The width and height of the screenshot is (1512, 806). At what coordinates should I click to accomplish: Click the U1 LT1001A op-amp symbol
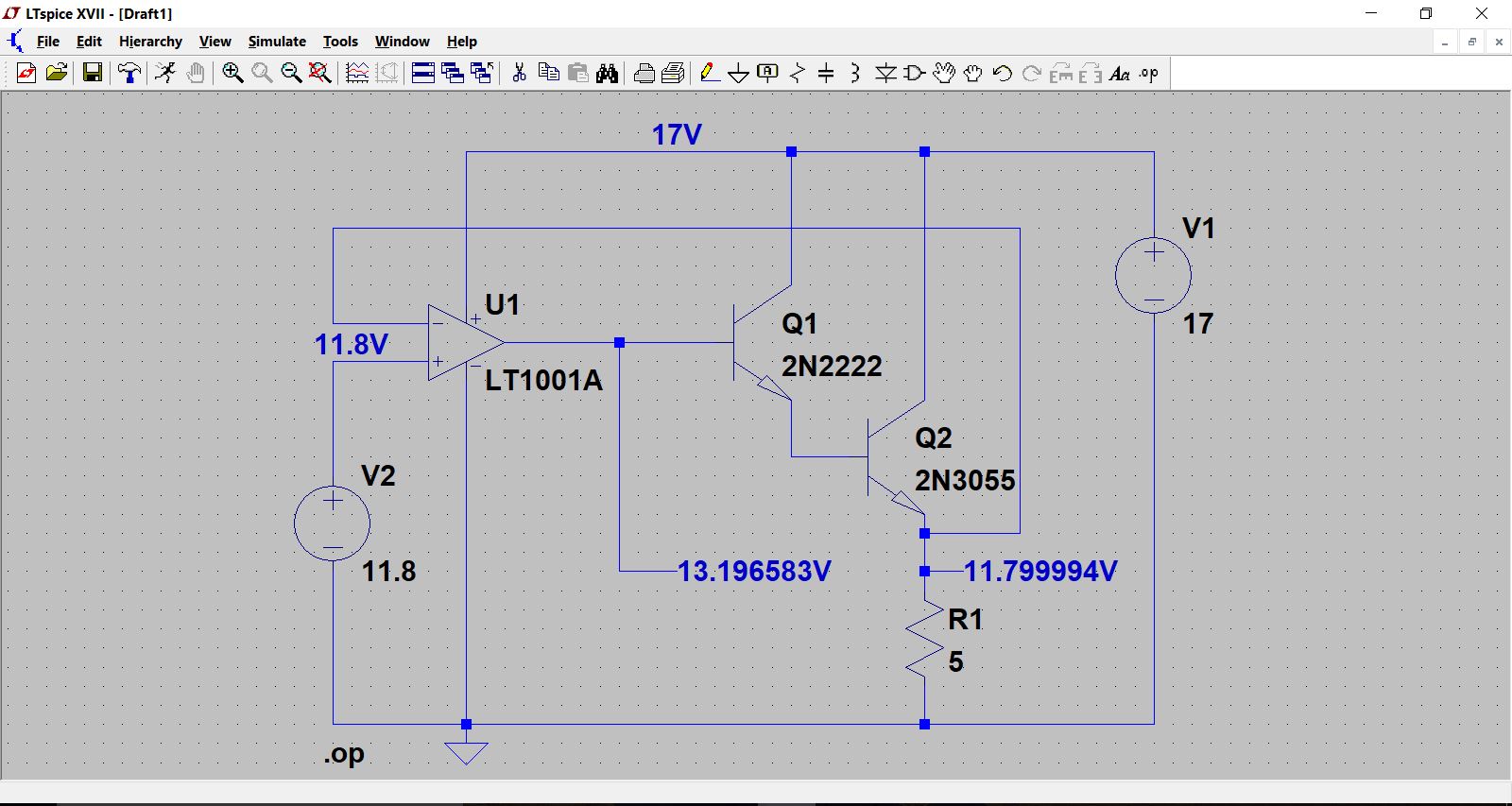[465, 342]
